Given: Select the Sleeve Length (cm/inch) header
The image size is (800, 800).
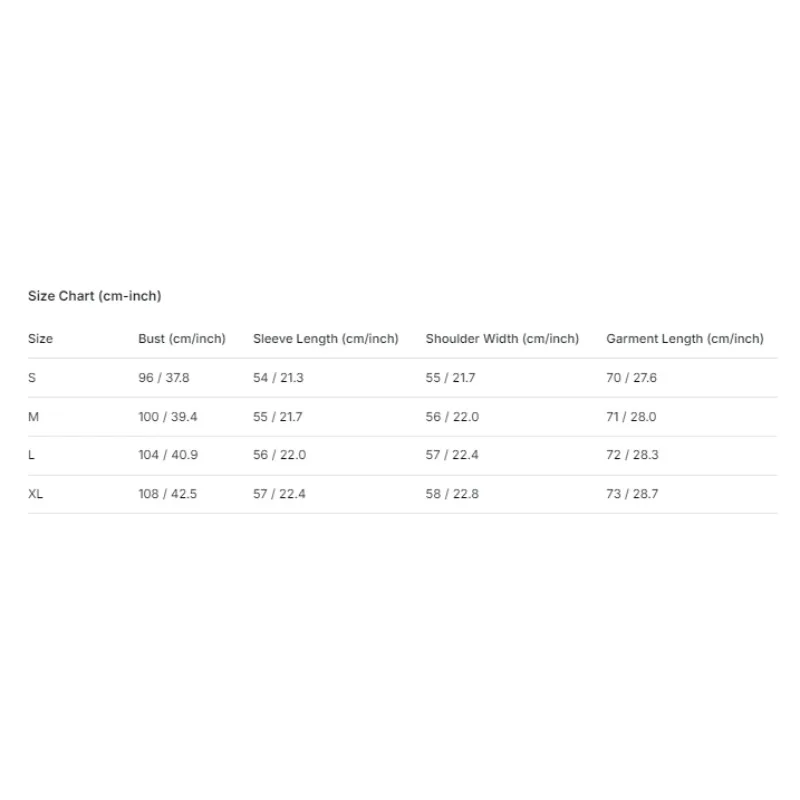Looking at the screenshot, I should pyautogui.click(x=326, y=339).
